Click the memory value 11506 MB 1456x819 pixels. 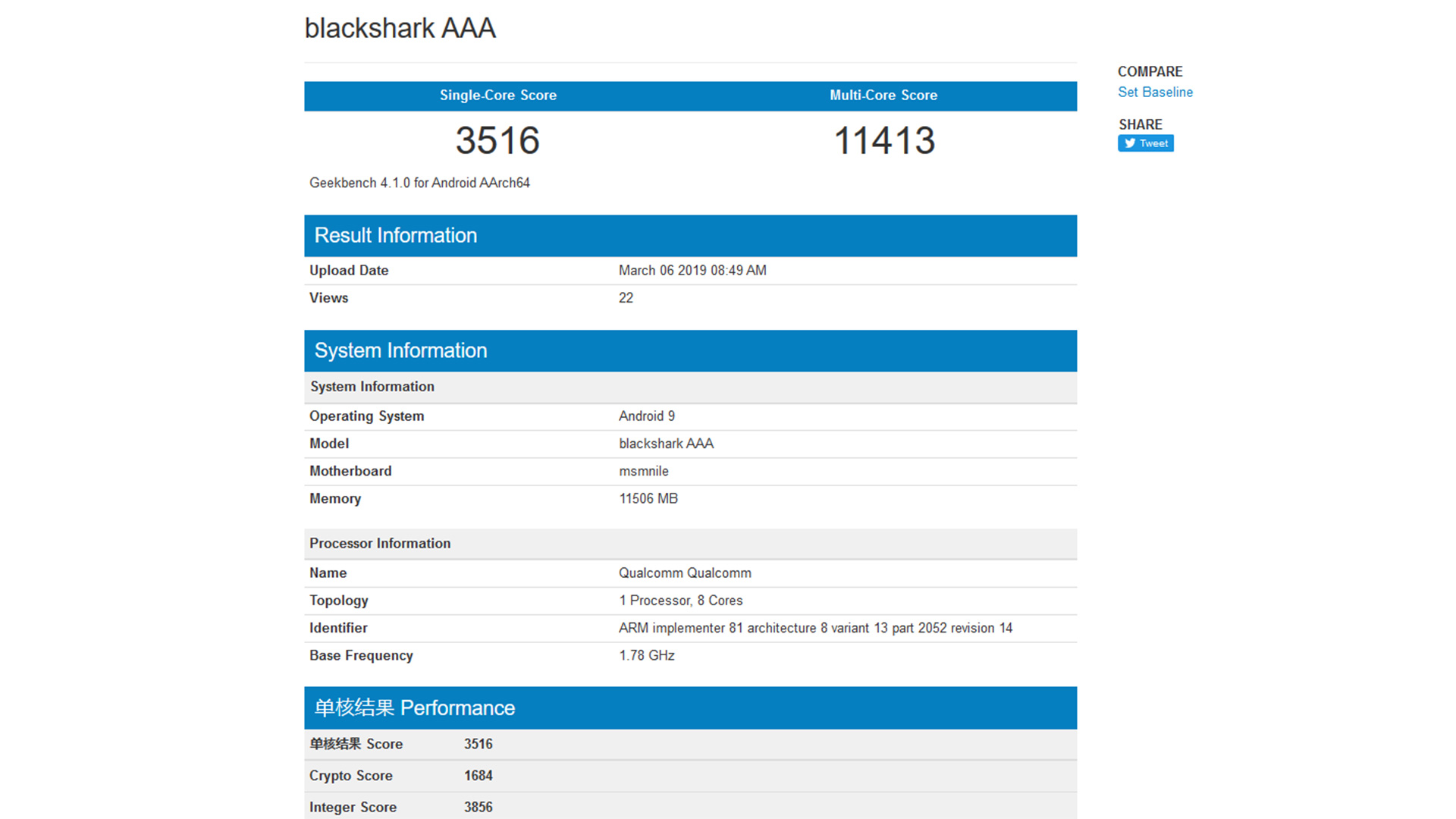(648, 498)
